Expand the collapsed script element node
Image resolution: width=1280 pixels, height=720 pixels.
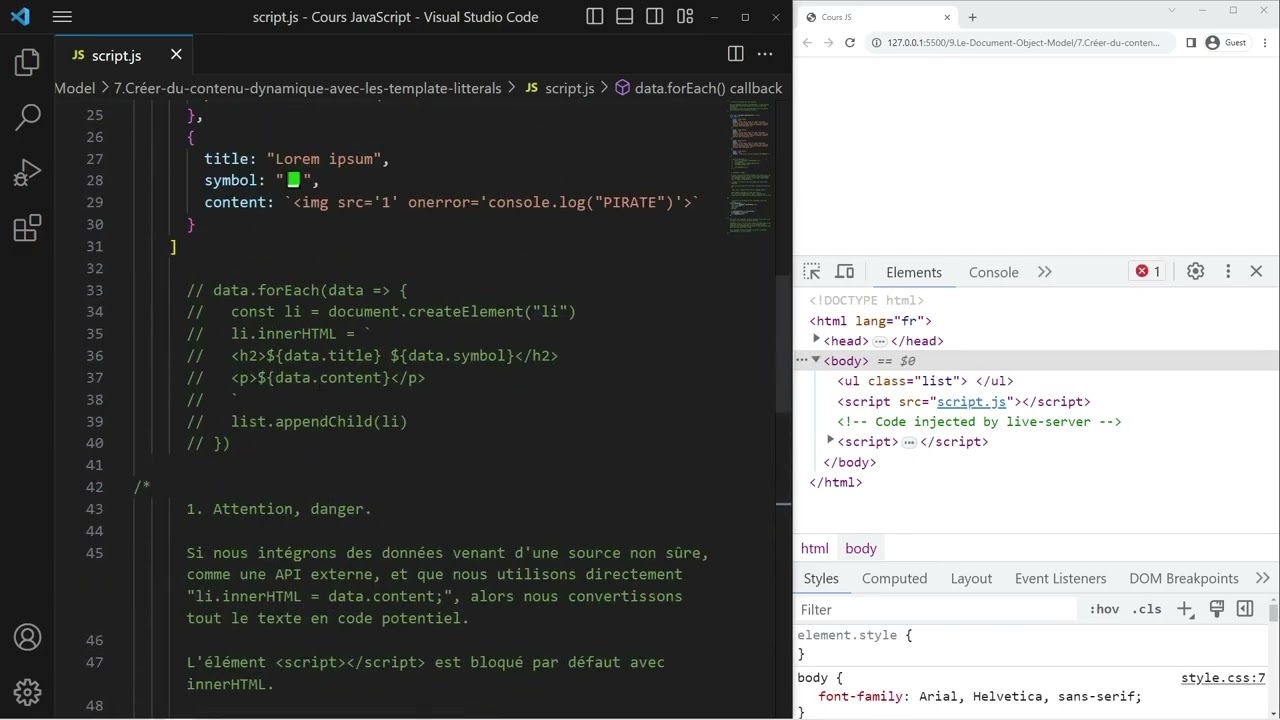(x=830, y=440)
